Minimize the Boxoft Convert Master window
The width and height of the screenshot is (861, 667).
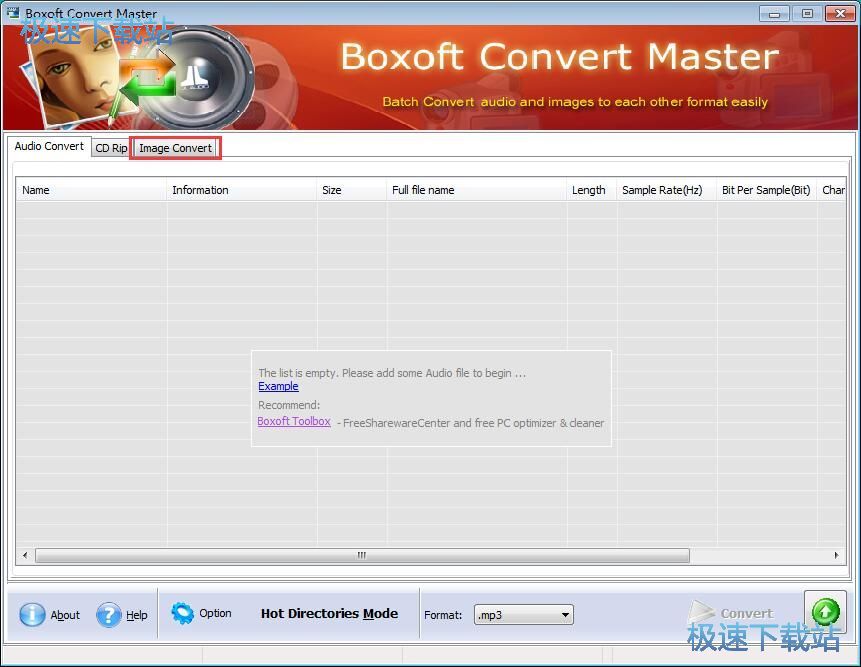coord(774,14)
